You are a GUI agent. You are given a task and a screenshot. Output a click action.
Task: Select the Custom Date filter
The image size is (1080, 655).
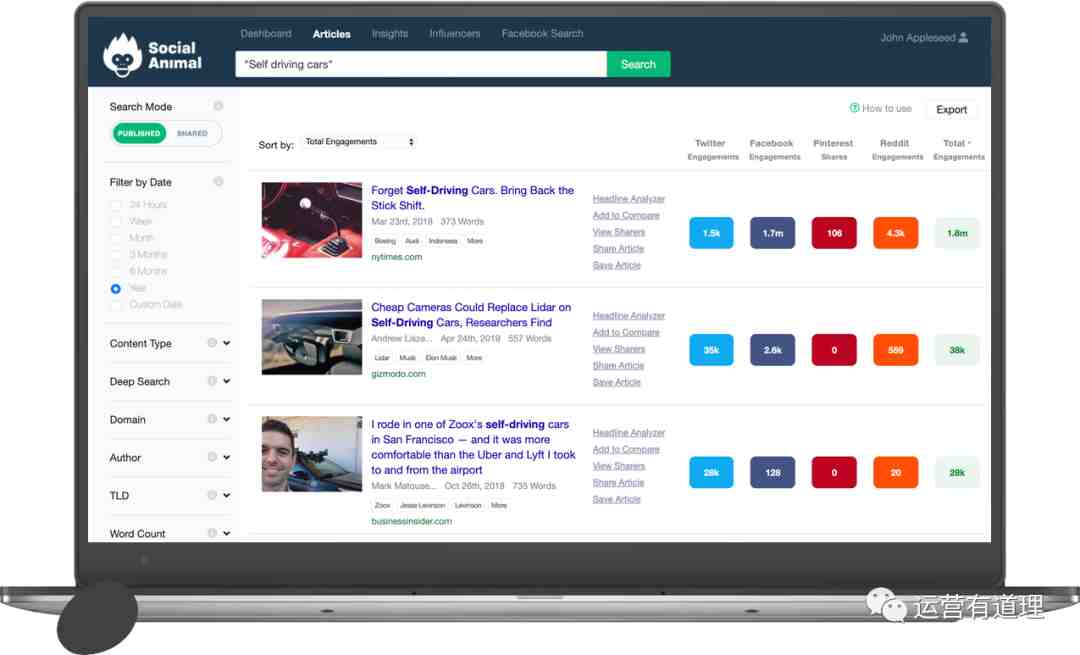click(x=116, y=304)
